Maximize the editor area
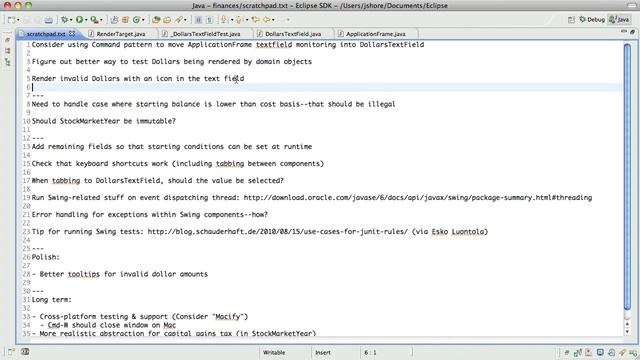Screen dimensions: 640x360 (632, 31)
